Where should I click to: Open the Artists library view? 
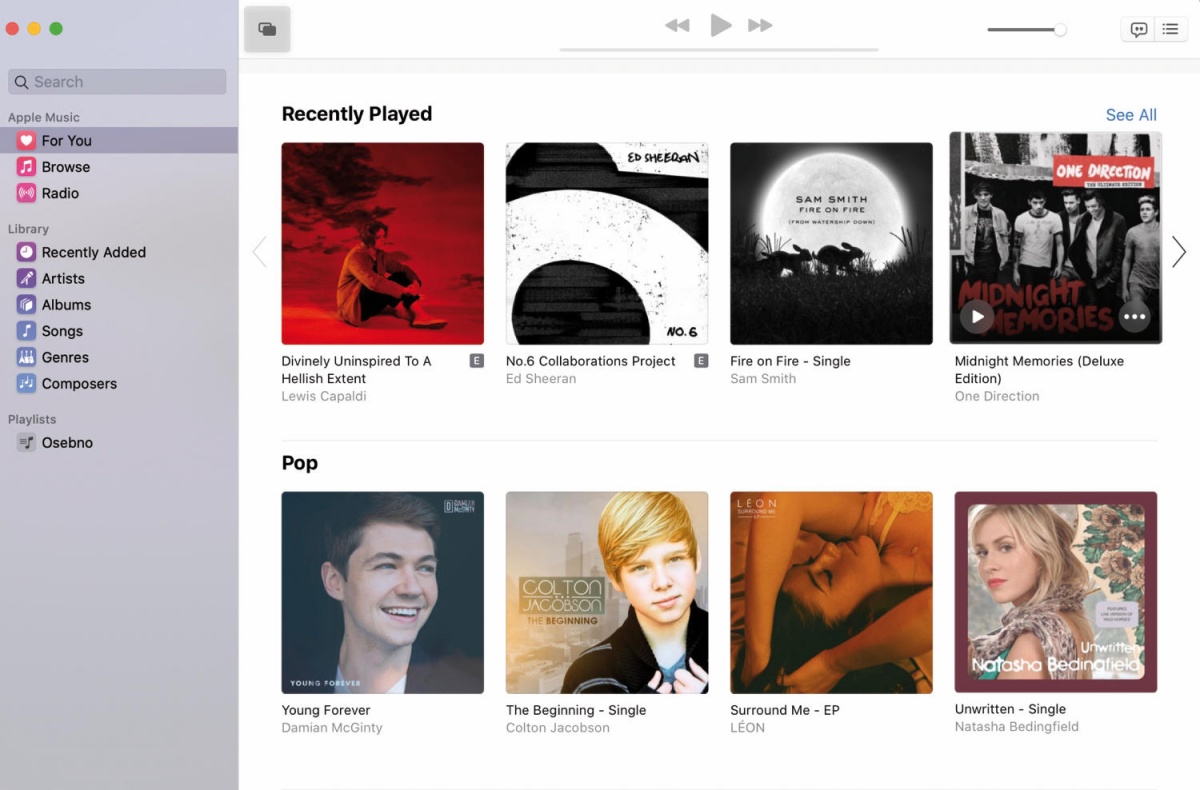(x=119, y=278)
